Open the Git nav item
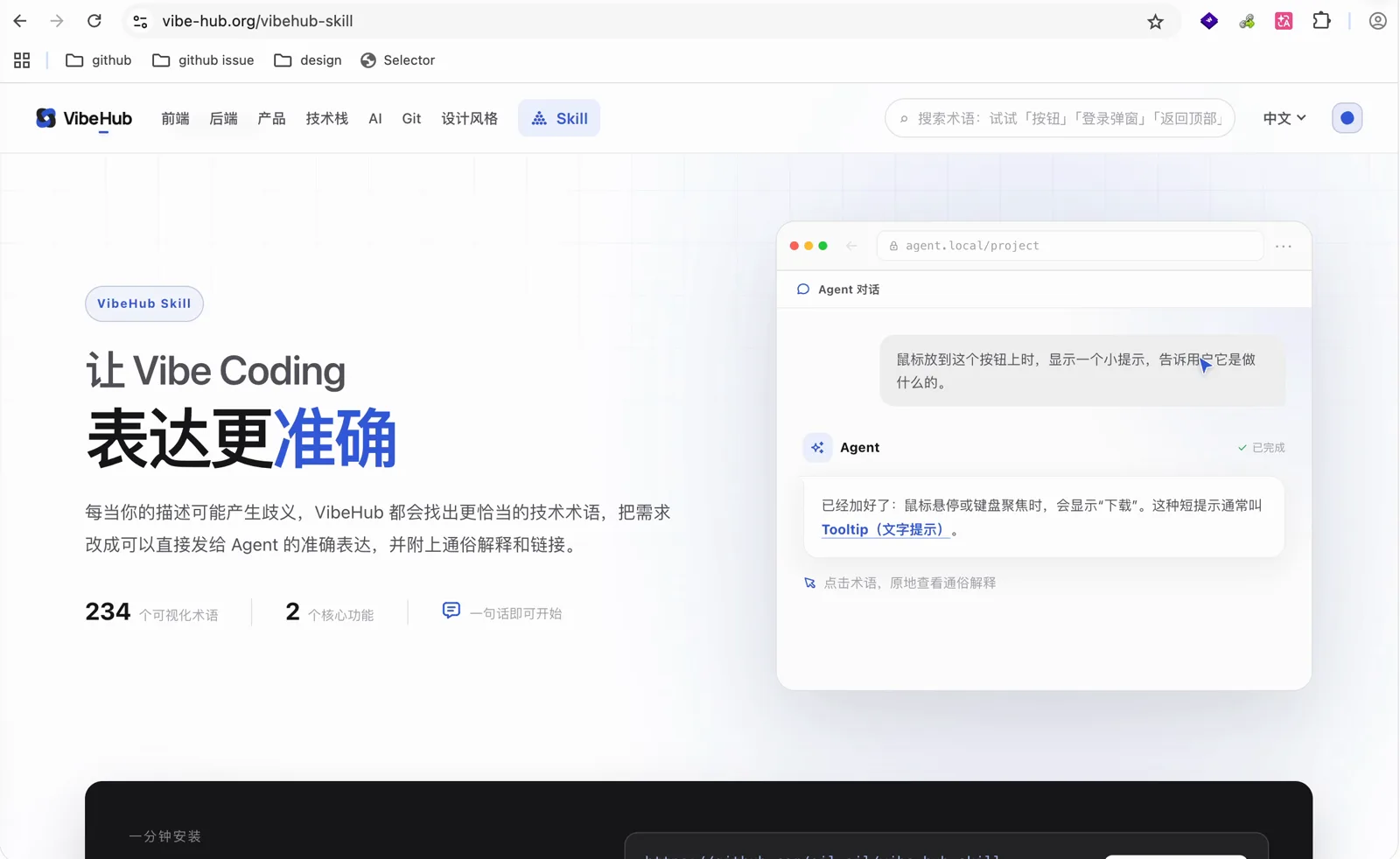This screenshot has height=859, width=1400. pos(411,118)
